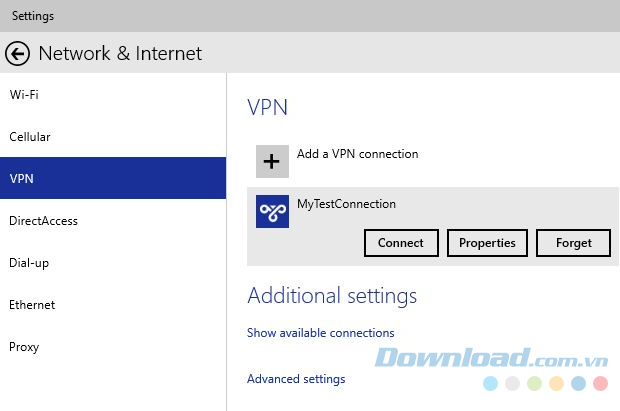
Task: Select the VPN sidebar item
Action: tap(22, 179)
